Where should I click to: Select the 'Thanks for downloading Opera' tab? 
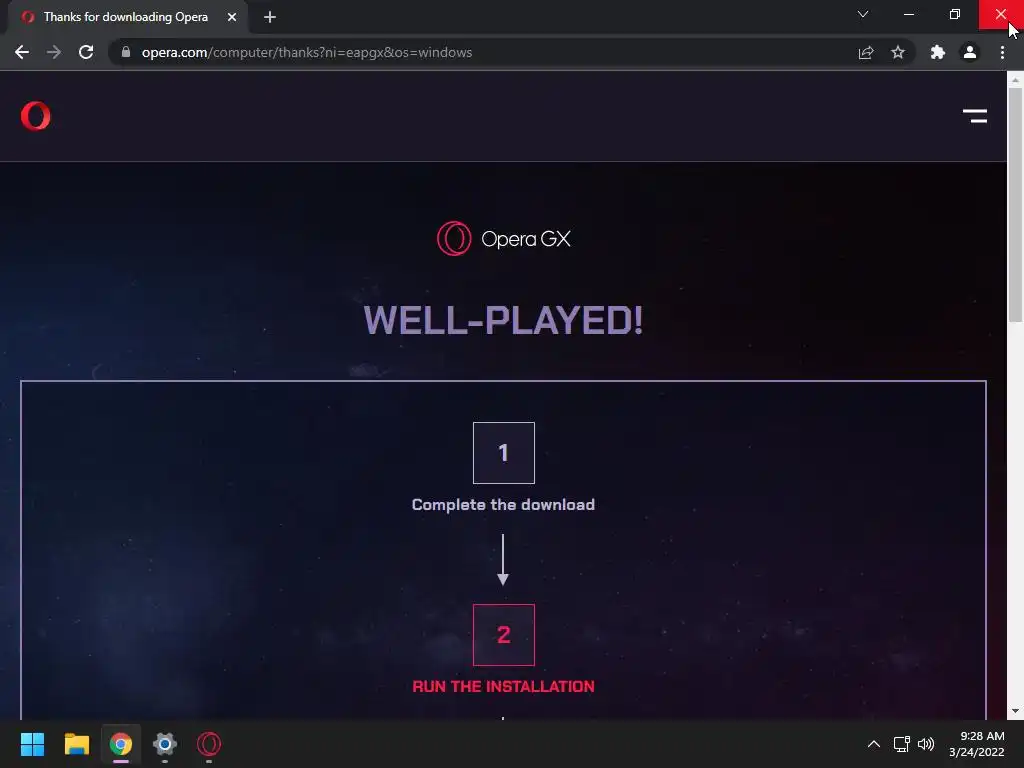(x=125, y=17)
